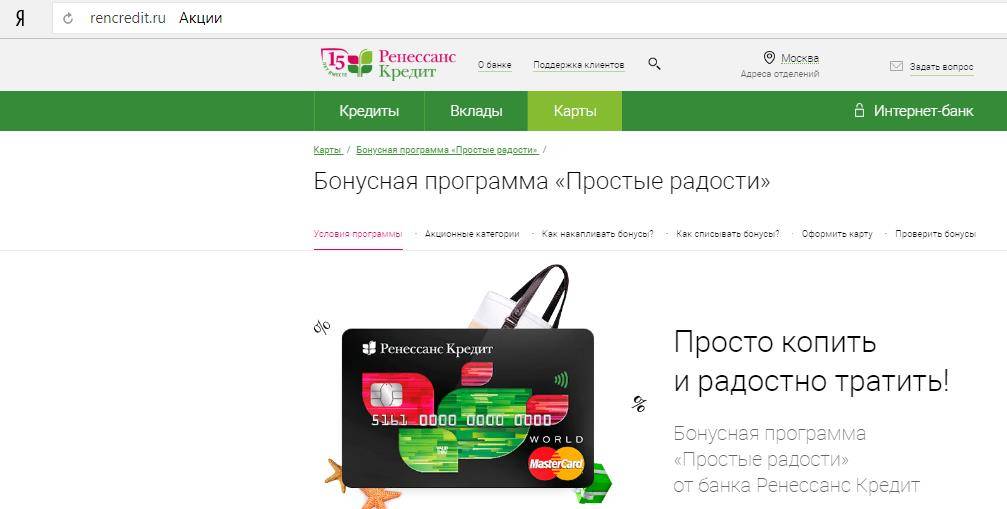Viewport: 1007px width, 509px height.
Task: Reload the page with refresh icon
Action: point(68,19)
